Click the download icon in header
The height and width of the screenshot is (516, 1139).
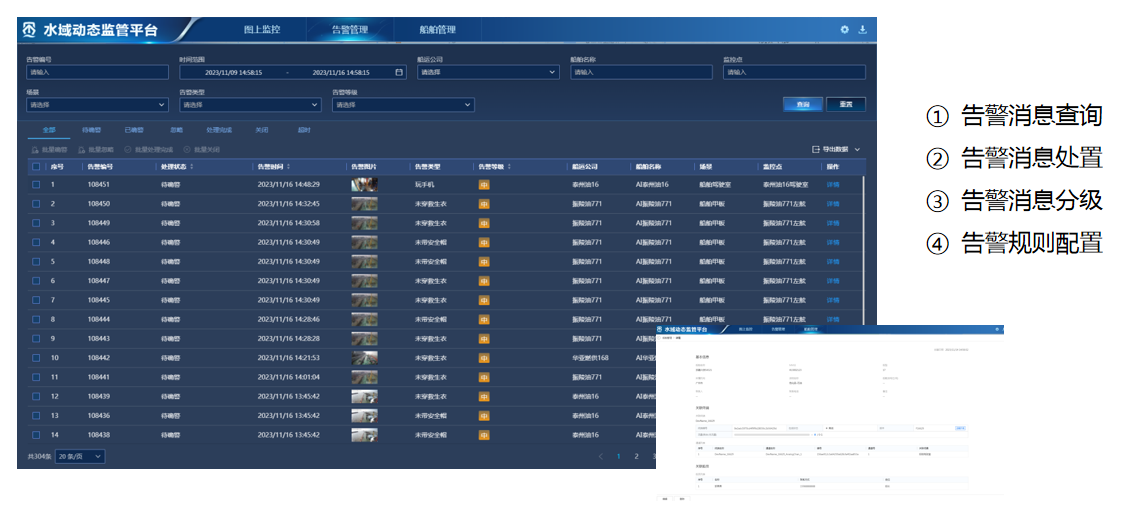(x=862, y=30)
